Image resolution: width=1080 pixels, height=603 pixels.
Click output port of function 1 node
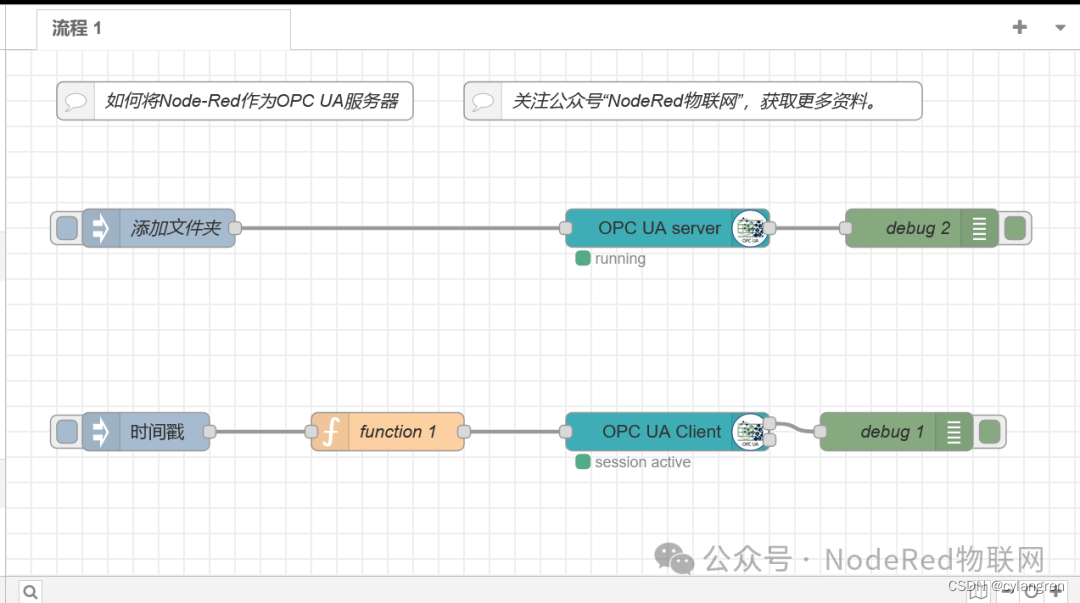tap(464, 432)
